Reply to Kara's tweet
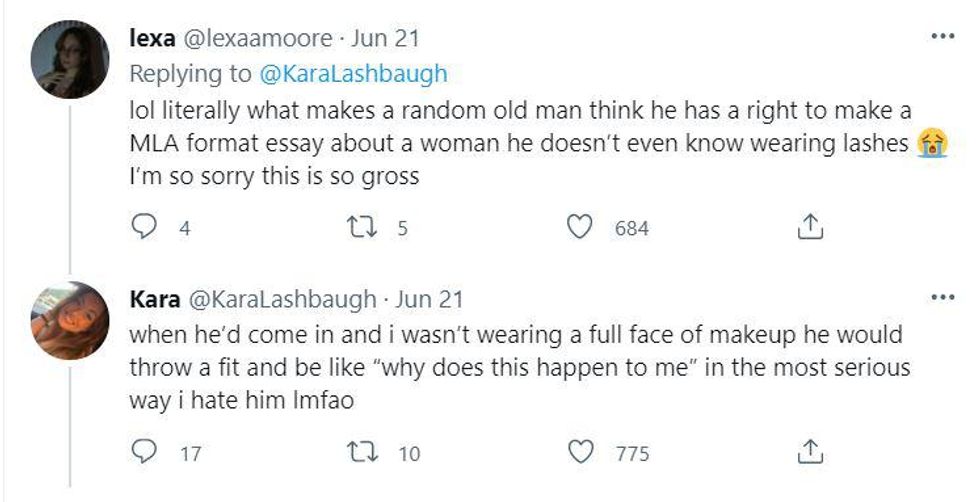 (x=146, y=453)
